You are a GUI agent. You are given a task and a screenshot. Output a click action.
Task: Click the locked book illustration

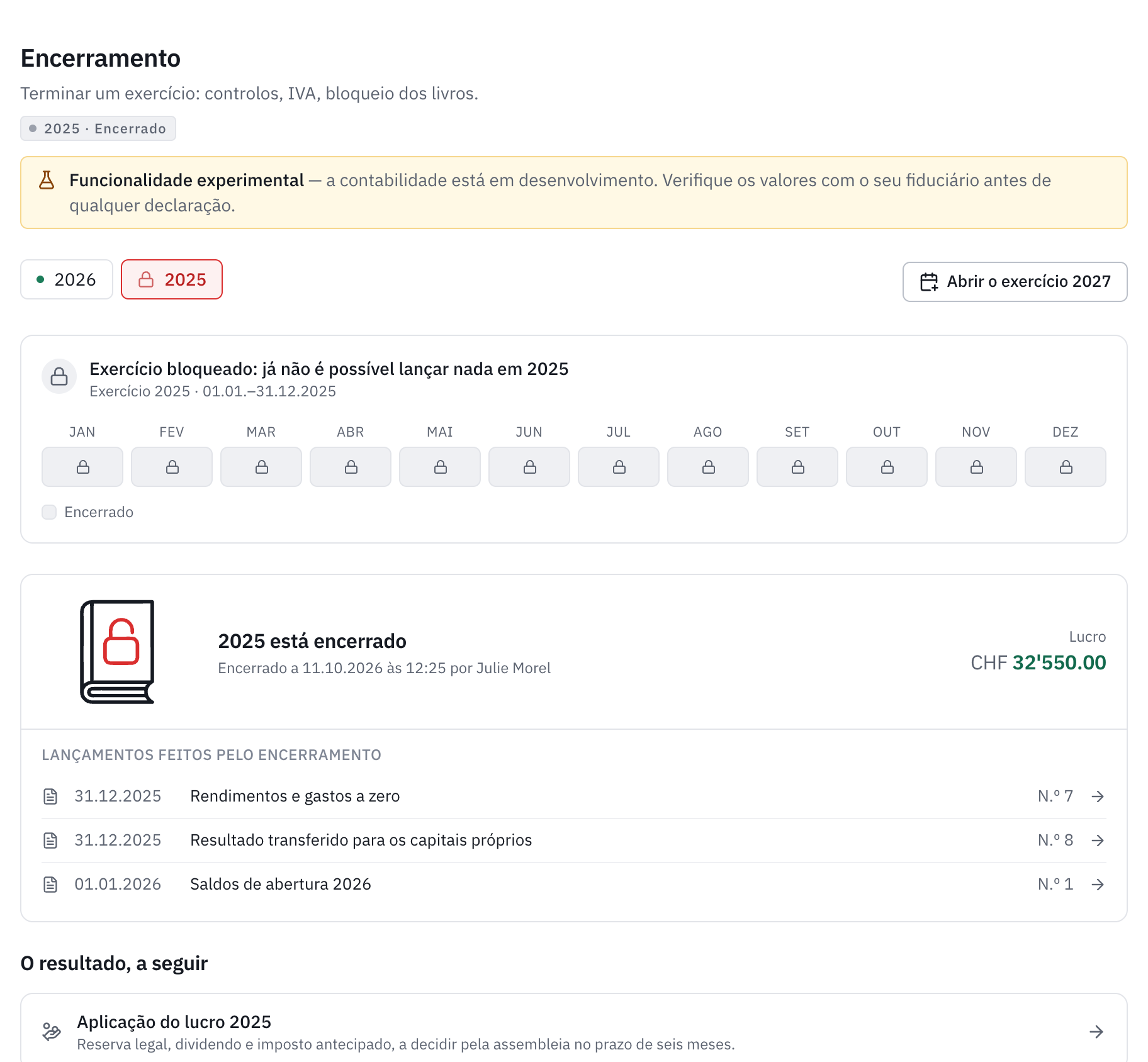pos(118,652)
